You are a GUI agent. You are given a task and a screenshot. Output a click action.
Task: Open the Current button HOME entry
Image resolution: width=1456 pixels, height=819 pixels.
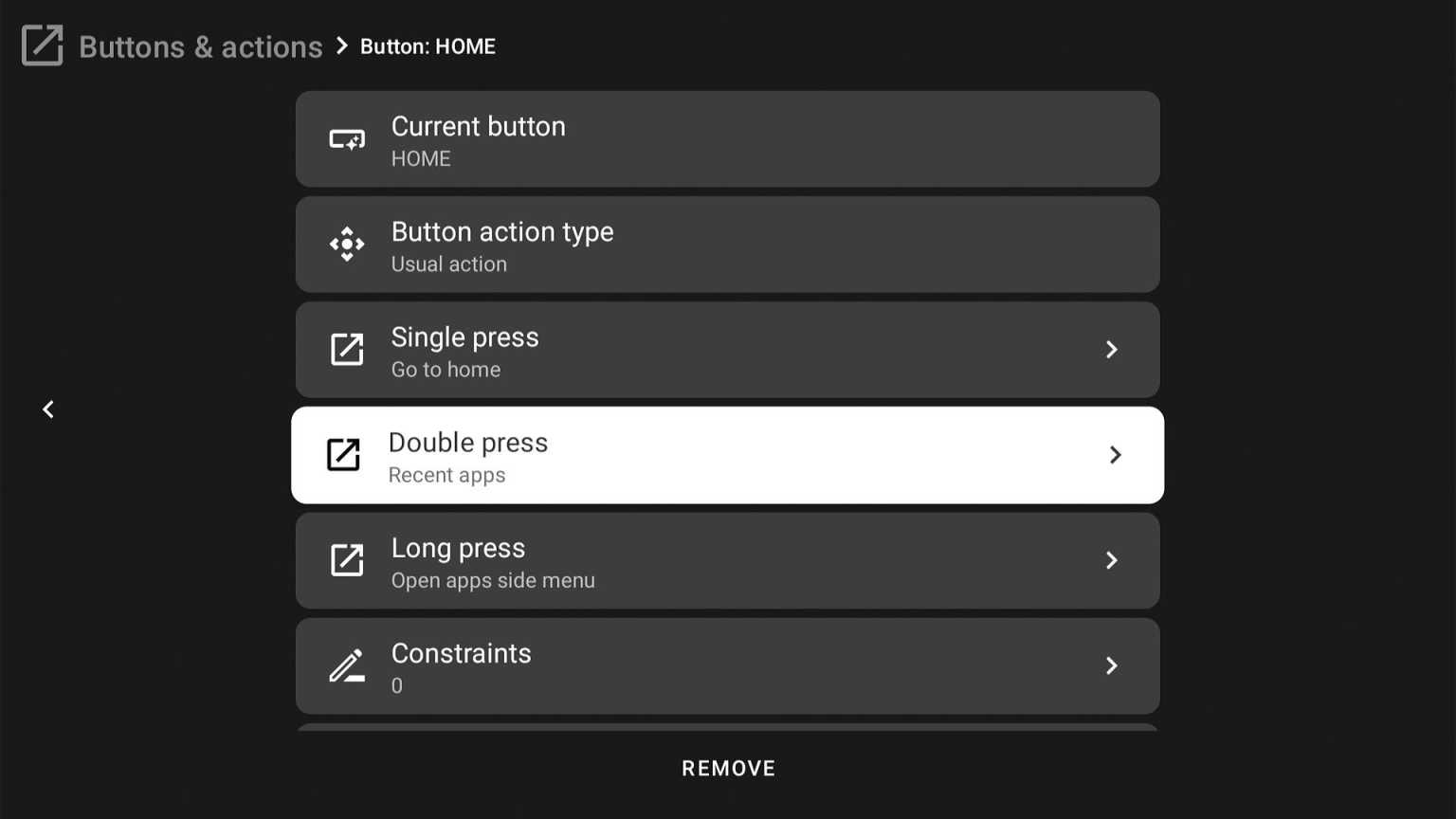coord(728,138)
